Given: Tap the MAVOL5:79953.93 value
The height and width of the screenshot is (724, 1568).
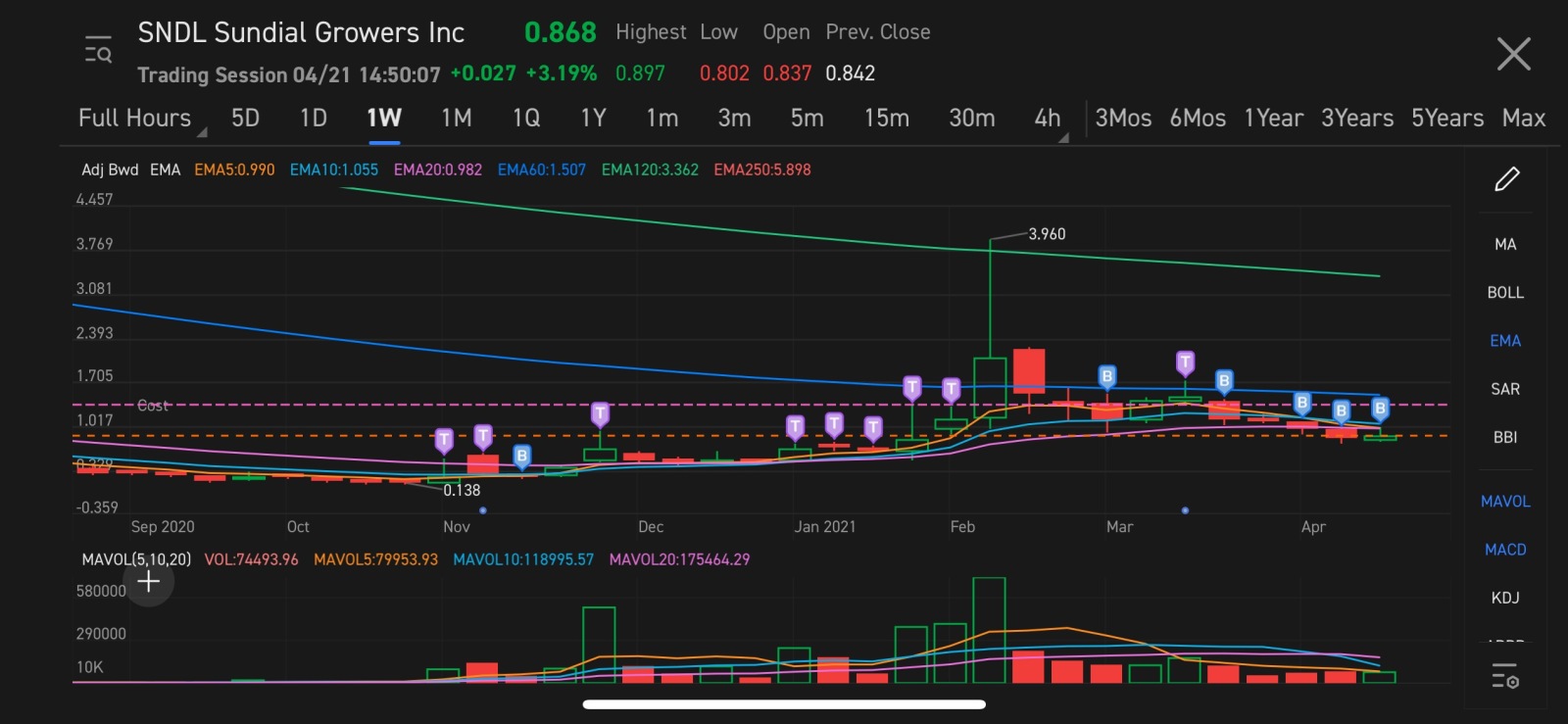Looking at the screenshot, I should (375, 559).
